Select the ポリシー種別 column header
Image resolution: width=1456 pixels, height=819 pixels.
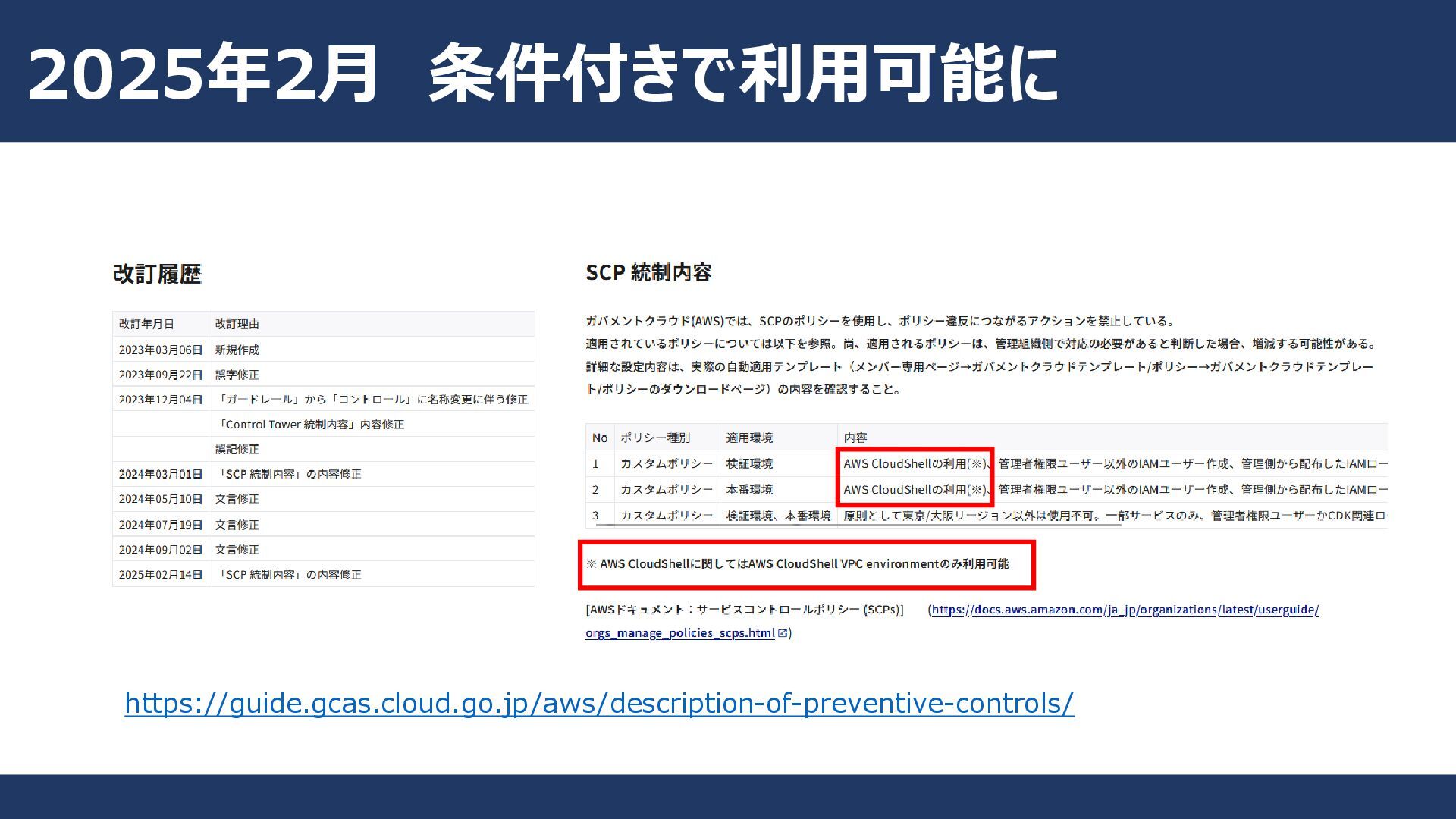(667, 438)
